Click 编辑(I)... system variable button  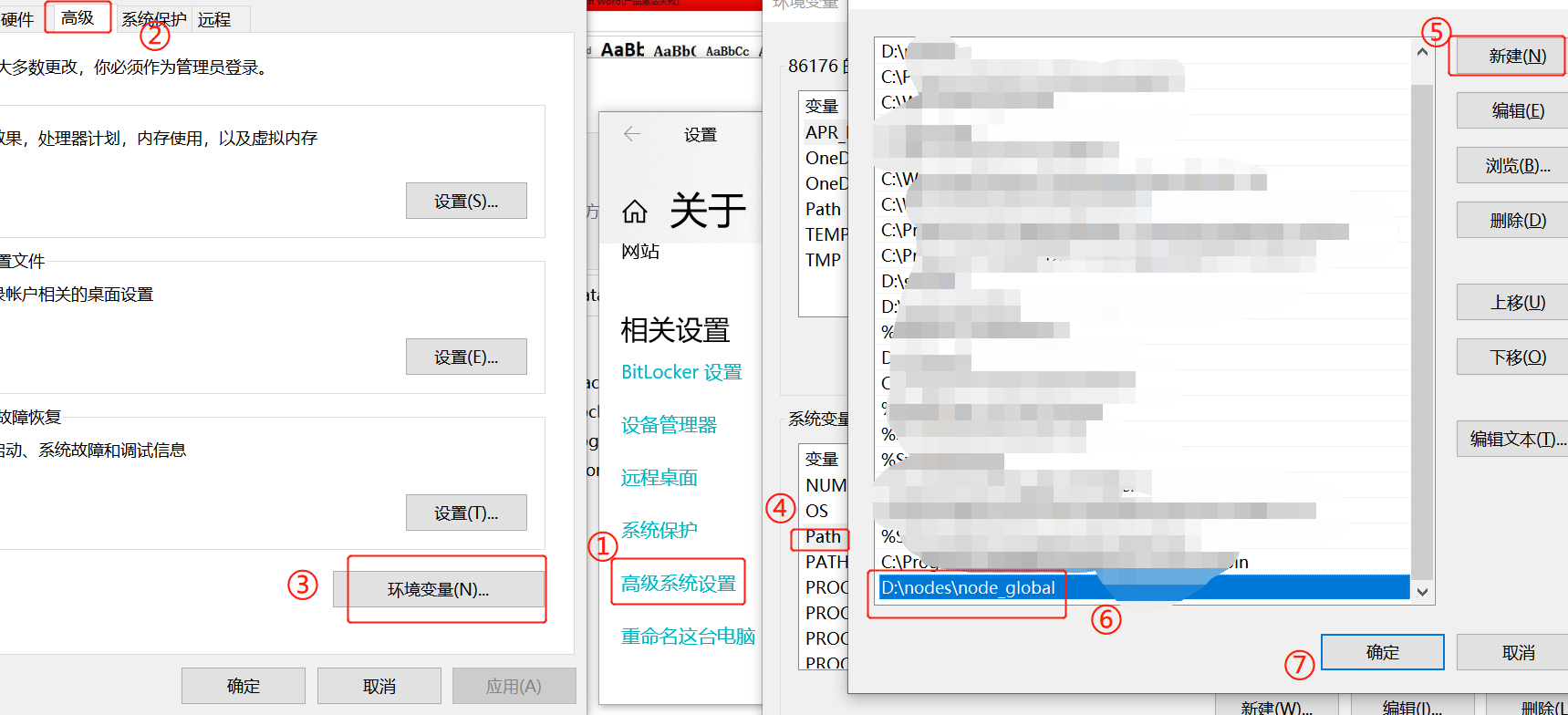[1412, 706]
